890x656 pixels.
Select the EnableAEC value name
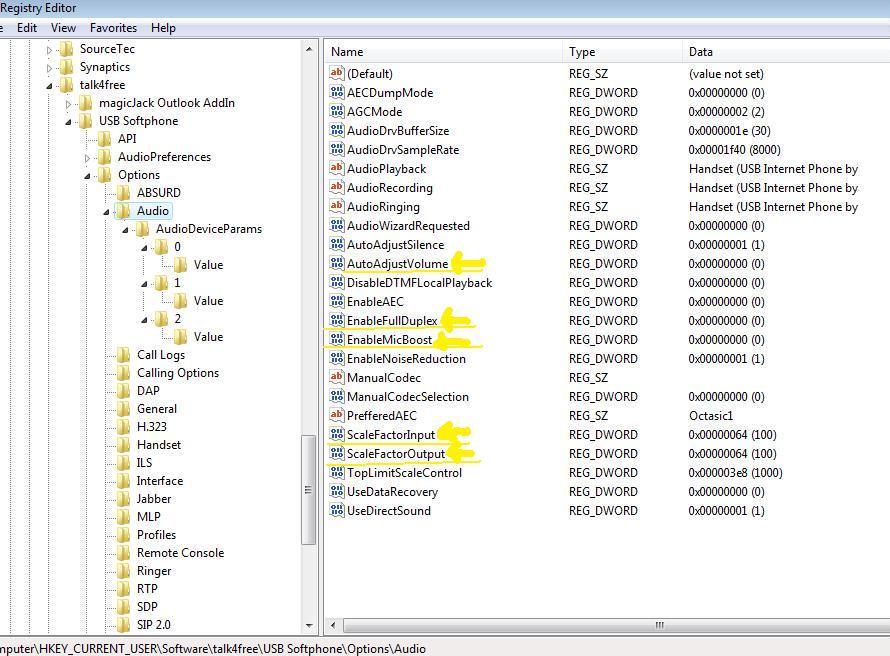375,301
